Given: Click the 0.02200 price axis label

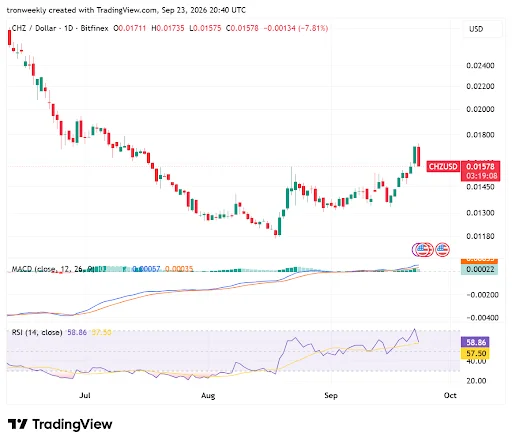Looking at the screenshot, I should pyautogui.click(x=480, y=86).
